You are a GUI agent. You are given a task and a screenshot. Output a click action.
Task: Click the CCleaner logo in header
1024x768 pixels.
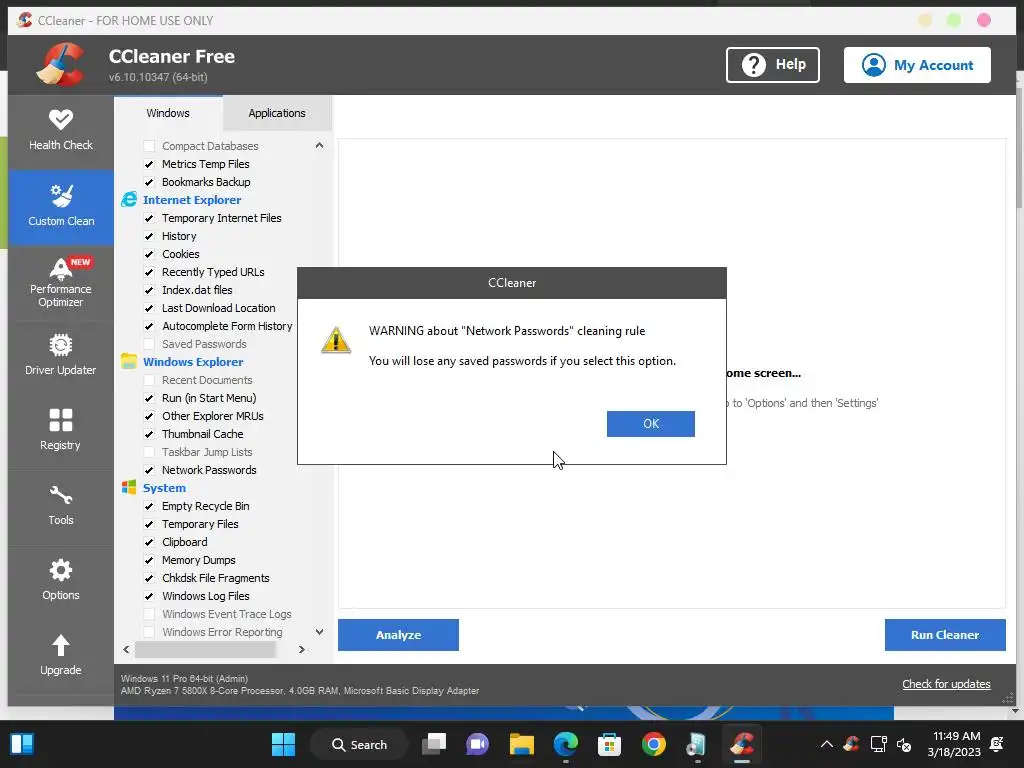(61, 64)
